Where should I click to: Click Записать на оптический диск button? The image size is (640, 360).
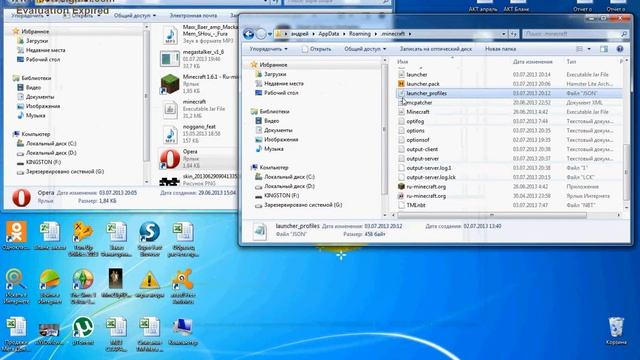coord(436,49)
